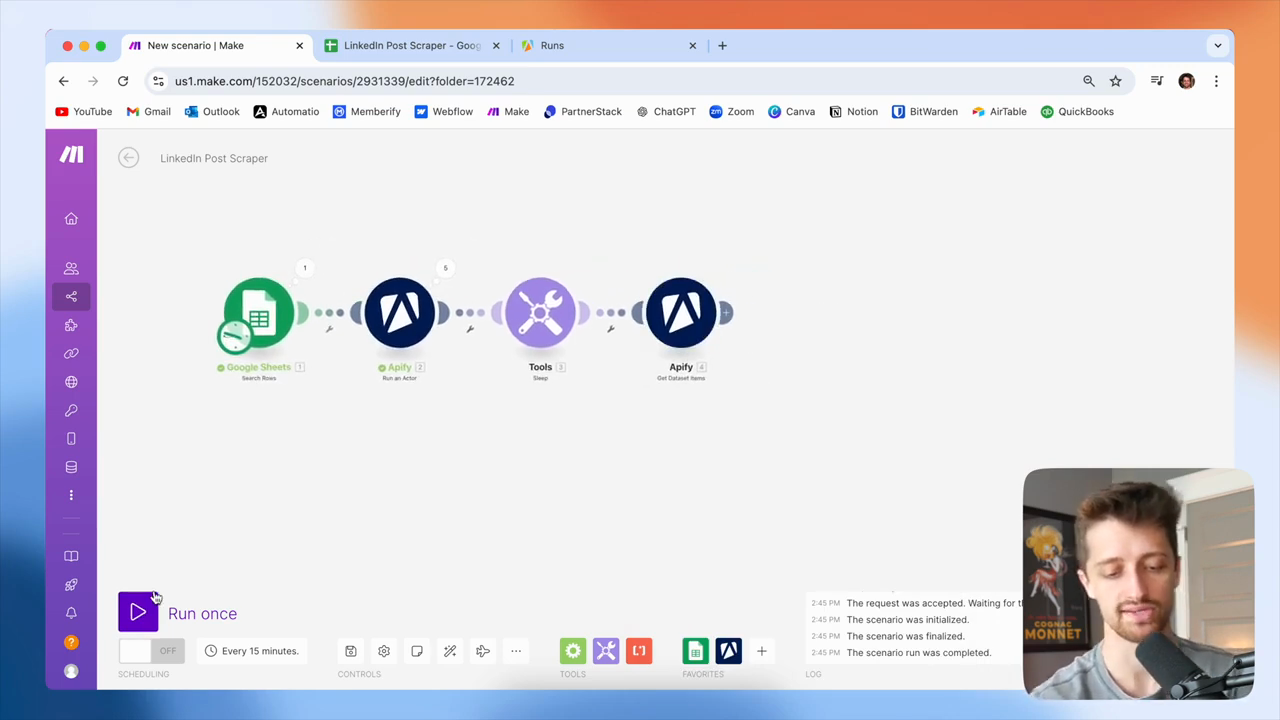This screenshot has width=1280, height=720.
Task: Click the filter wrench between Tools and last Apify
Action: [x=610, y=328]
